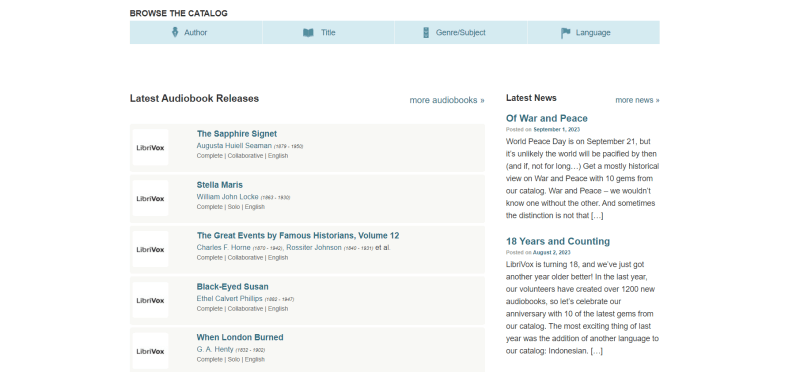Open The Sapphire Signet audiobook
This screenshot has width=800, height=372.
(x=237, y=134)
